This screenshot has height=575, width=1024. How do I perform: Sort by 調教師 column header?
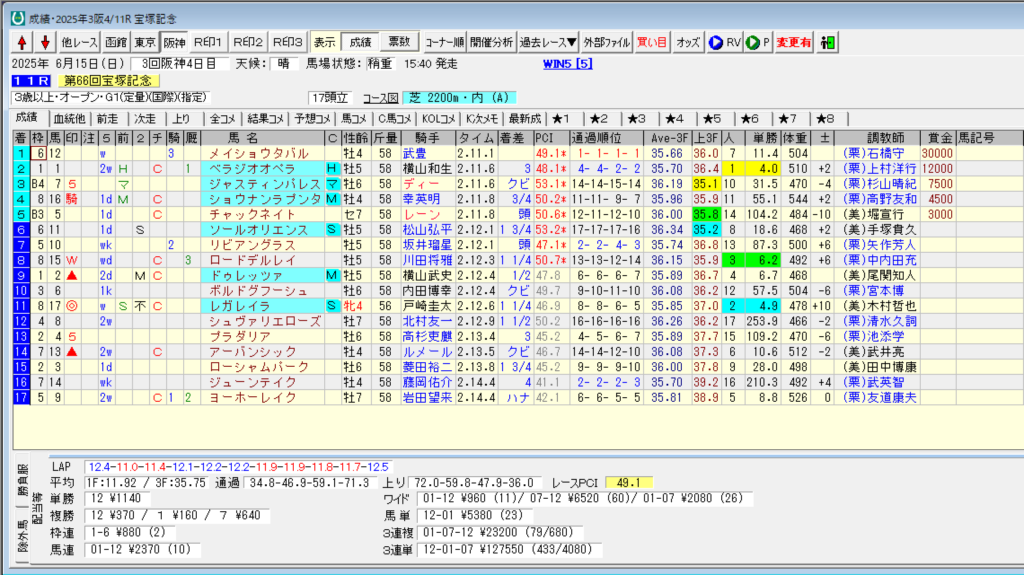tap(877, 138)
